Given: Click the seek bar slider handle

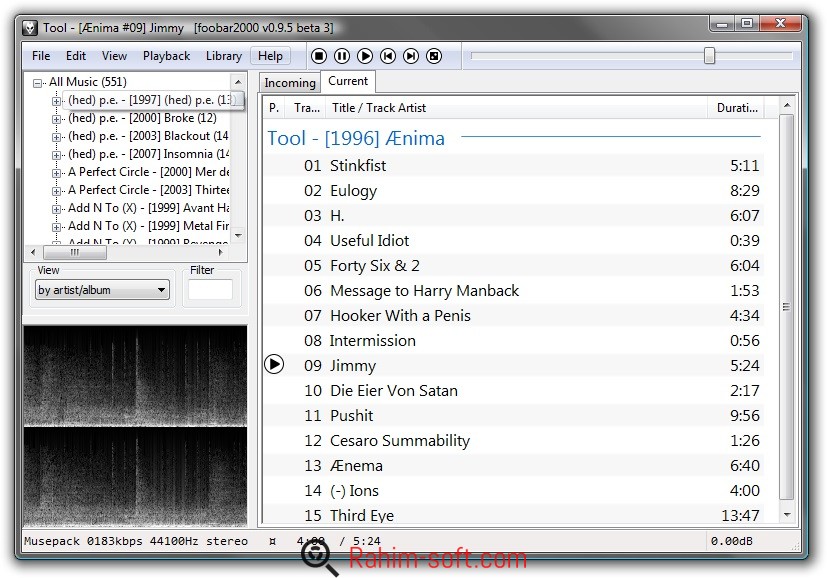Looking at the screenshot, I should coord(709,55).
